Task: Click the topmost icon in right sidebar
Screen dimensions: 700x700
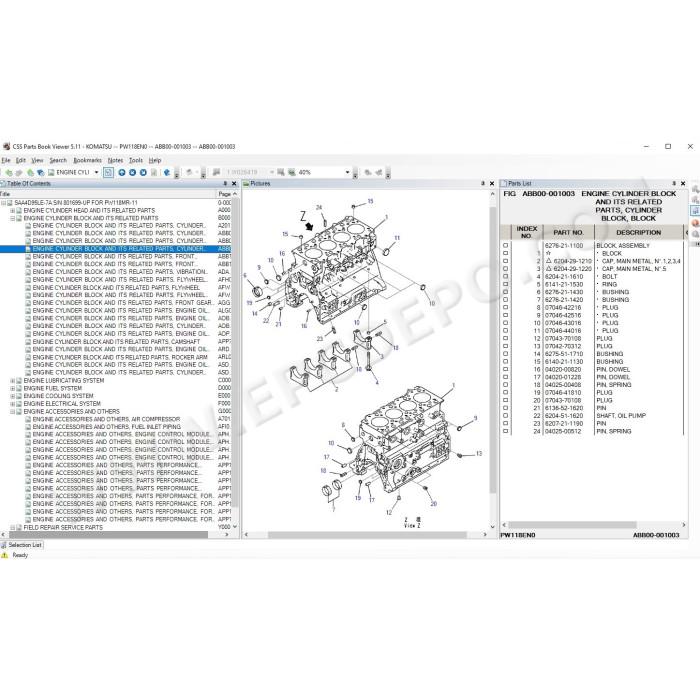Action: [x=695, y=189]
